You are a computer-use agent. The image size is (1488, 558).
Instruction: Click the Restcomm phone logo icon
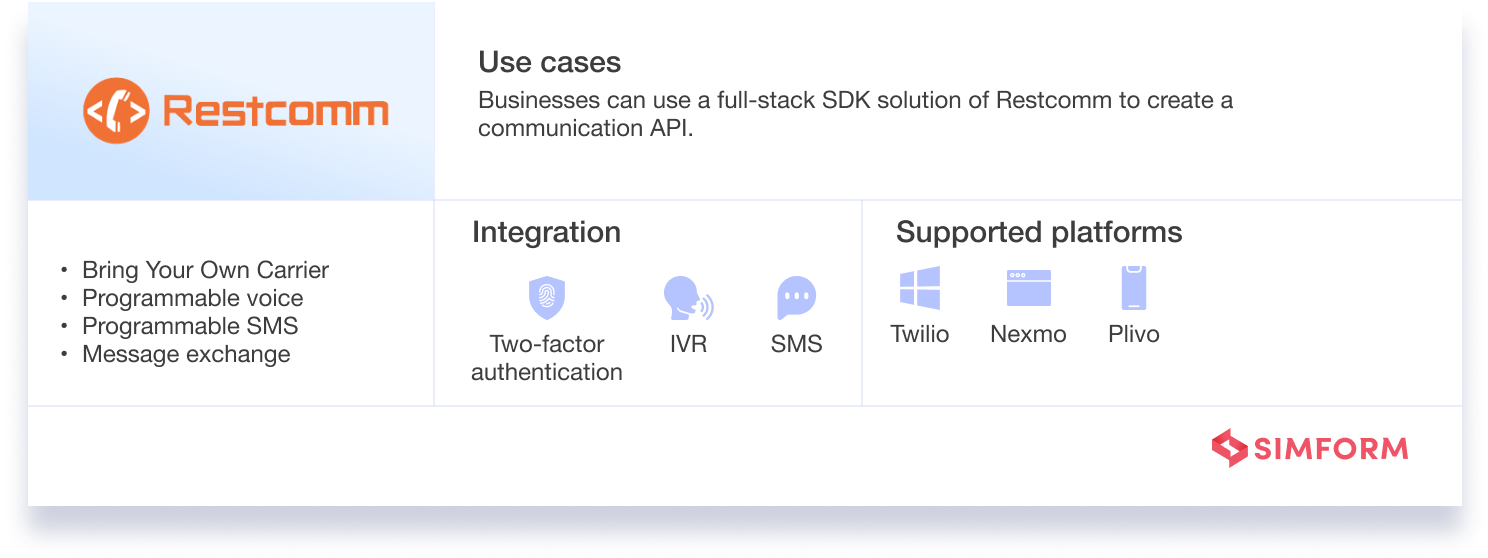point(116,111)
